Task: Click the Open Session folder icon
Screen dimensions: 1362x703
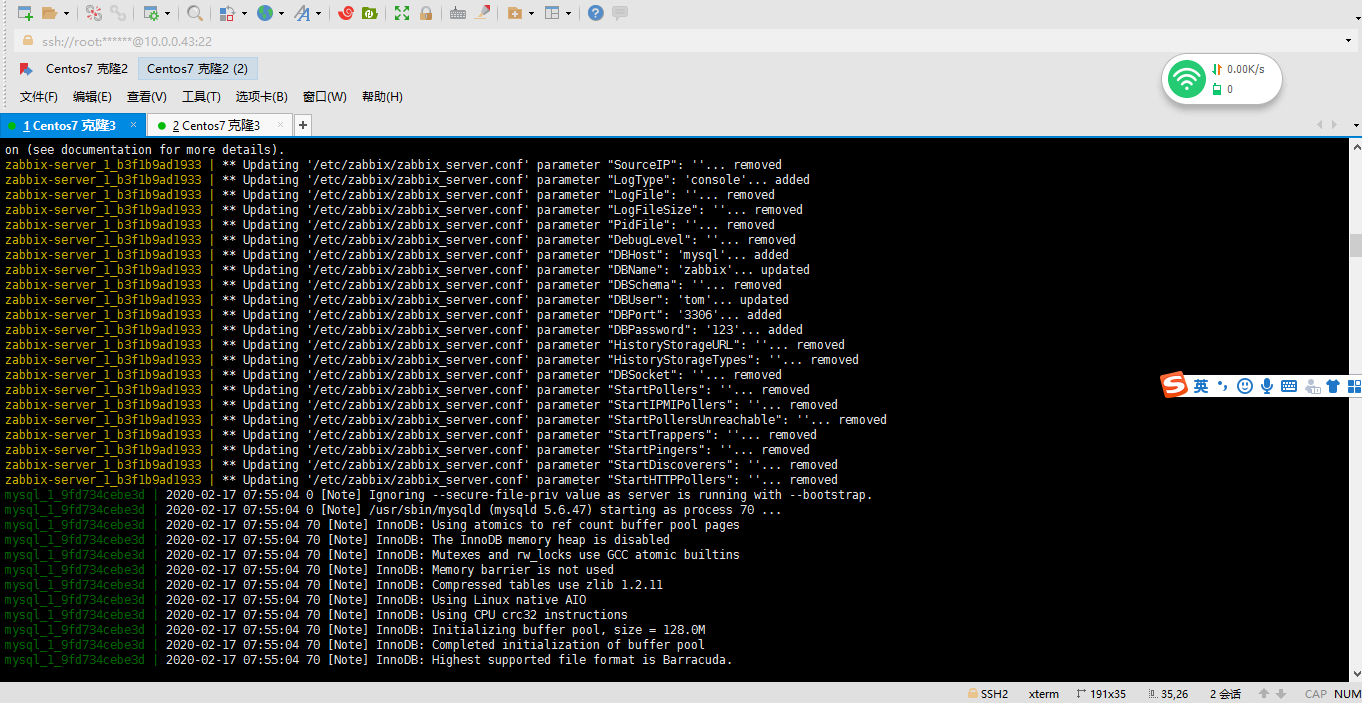Action: point(49,13)
